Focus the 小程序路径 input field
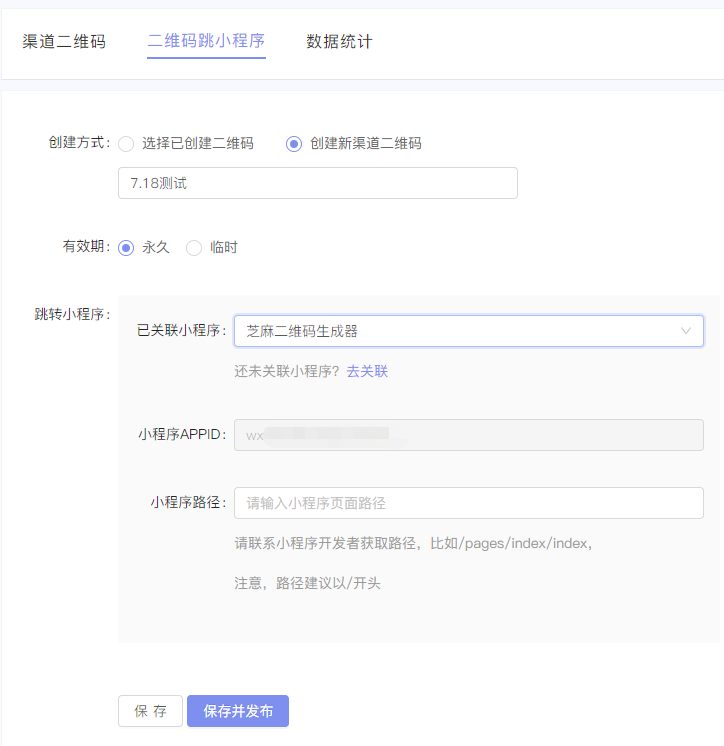 [469, 503]
